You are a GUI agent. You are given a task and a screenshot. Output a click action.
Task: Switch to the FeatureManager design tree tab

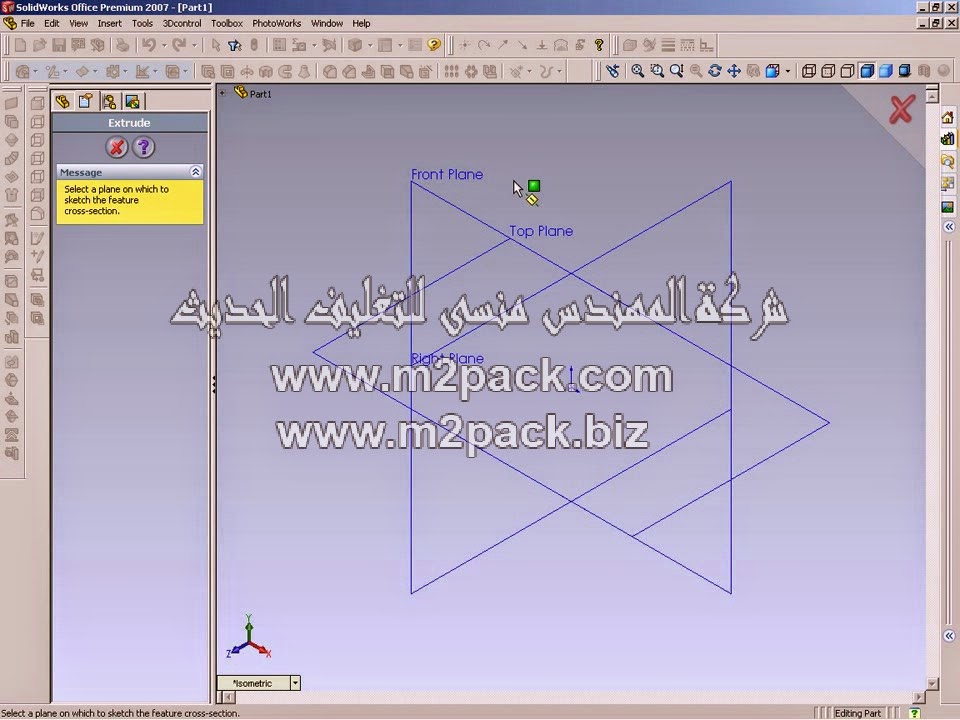[62, 102]
